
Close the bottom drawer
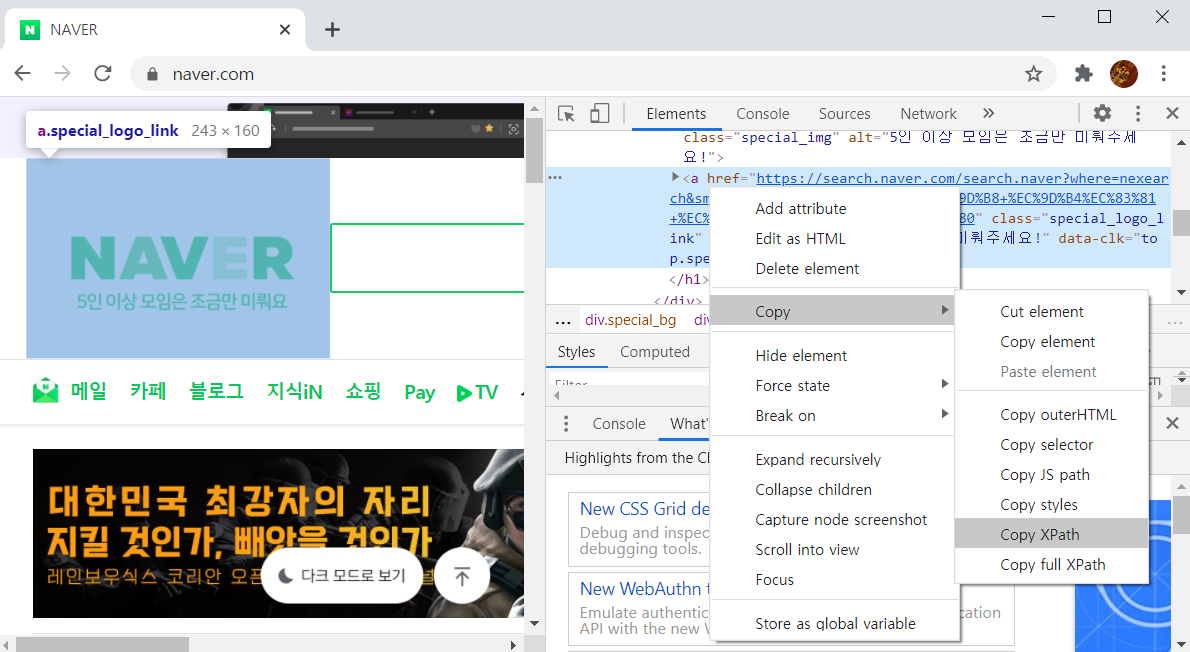tap(1172, 424)
